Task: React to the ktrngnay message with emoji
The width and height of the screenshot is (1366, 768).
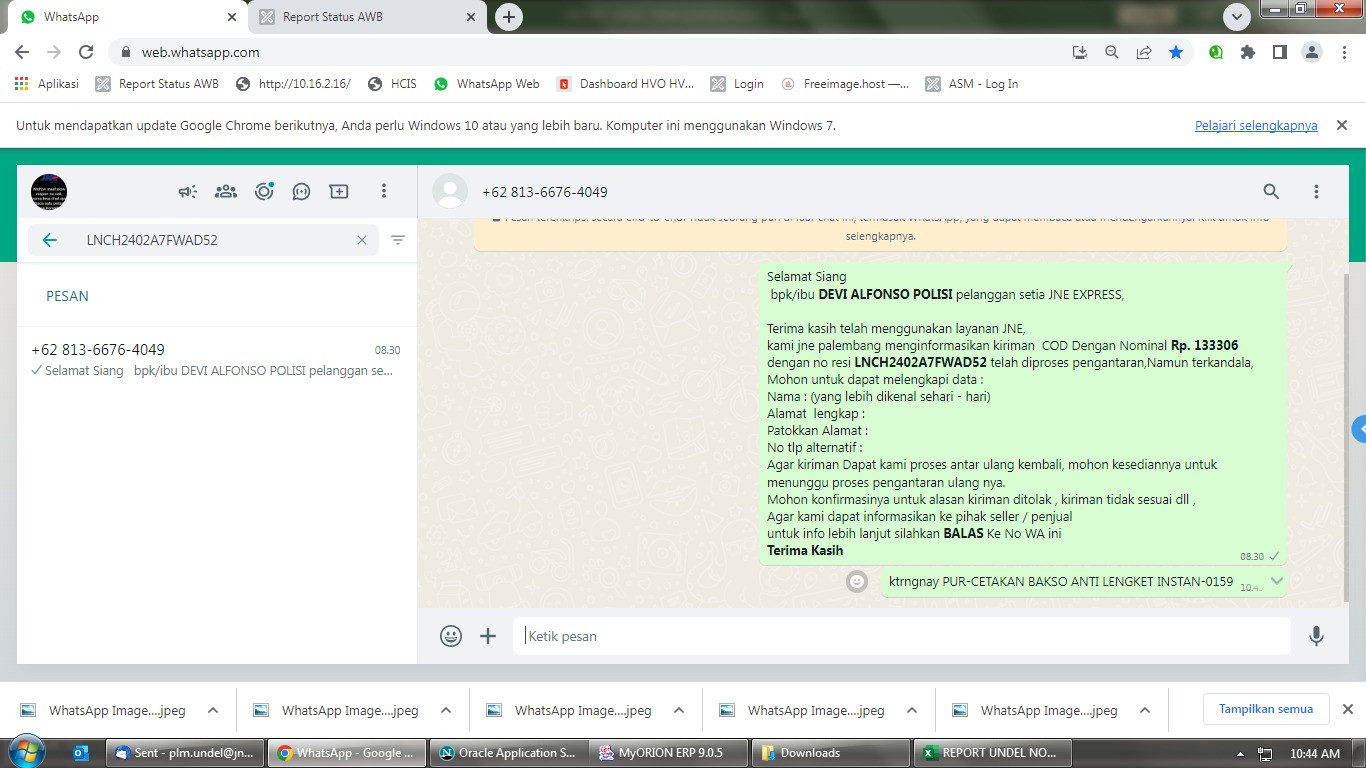Action: [x=857, y=581]
